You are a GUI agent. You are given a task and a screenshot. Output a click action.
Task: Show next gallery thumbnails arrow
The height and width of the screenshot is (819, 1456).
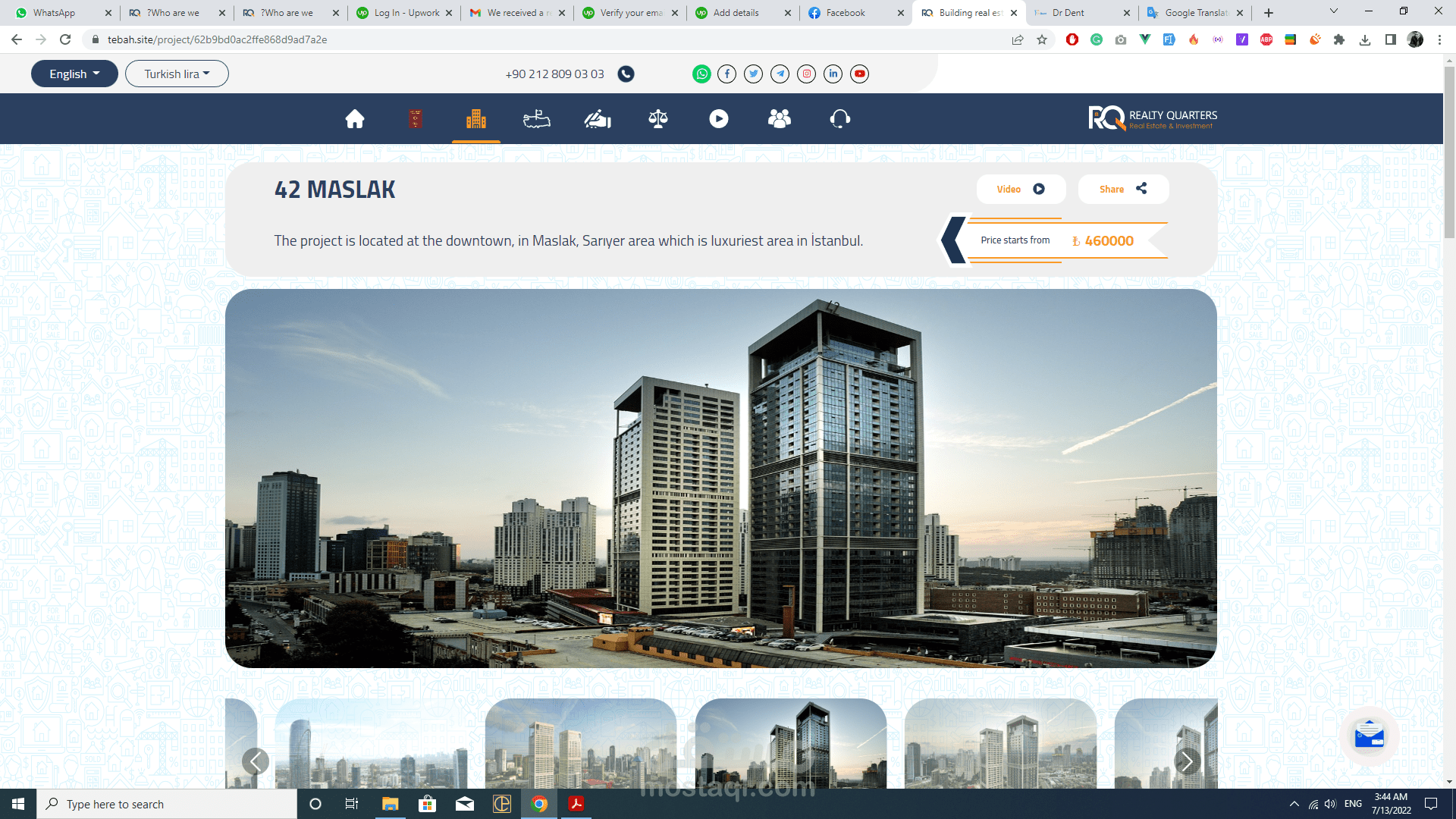(1187, 761)
